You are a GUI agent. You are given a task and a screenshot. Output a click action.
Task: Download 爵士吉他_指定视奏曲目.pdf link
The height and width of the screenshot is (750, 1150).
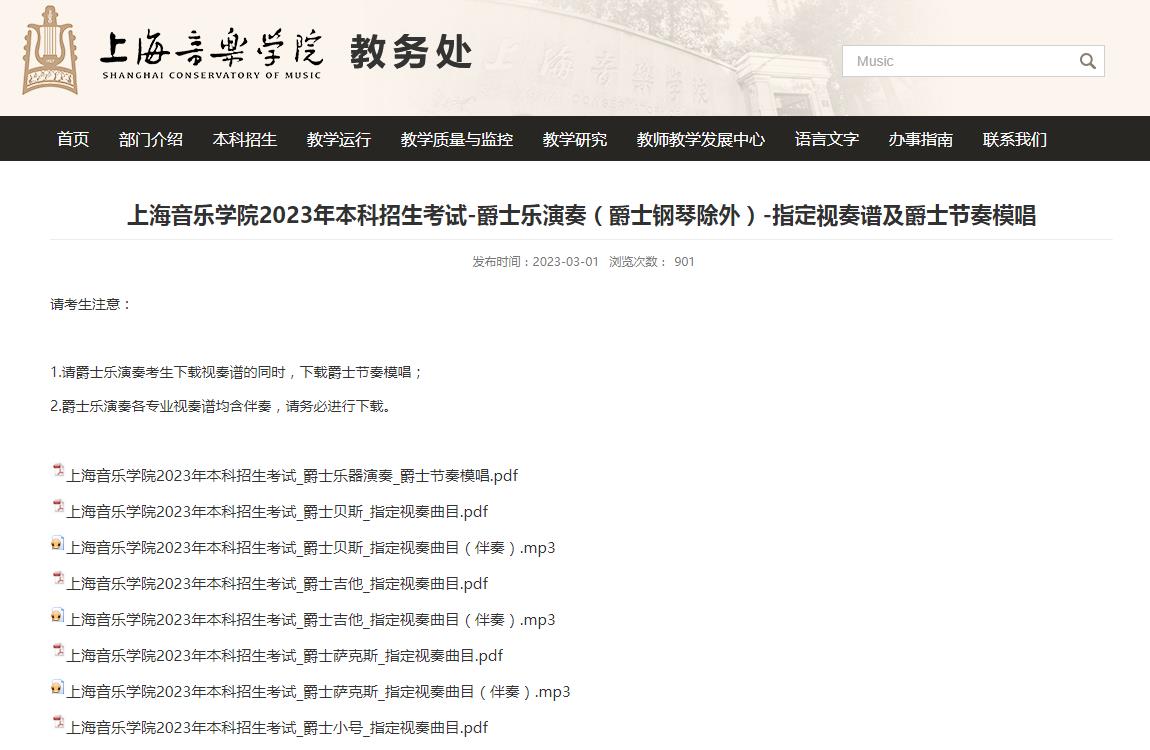click(x=277, y=584)
